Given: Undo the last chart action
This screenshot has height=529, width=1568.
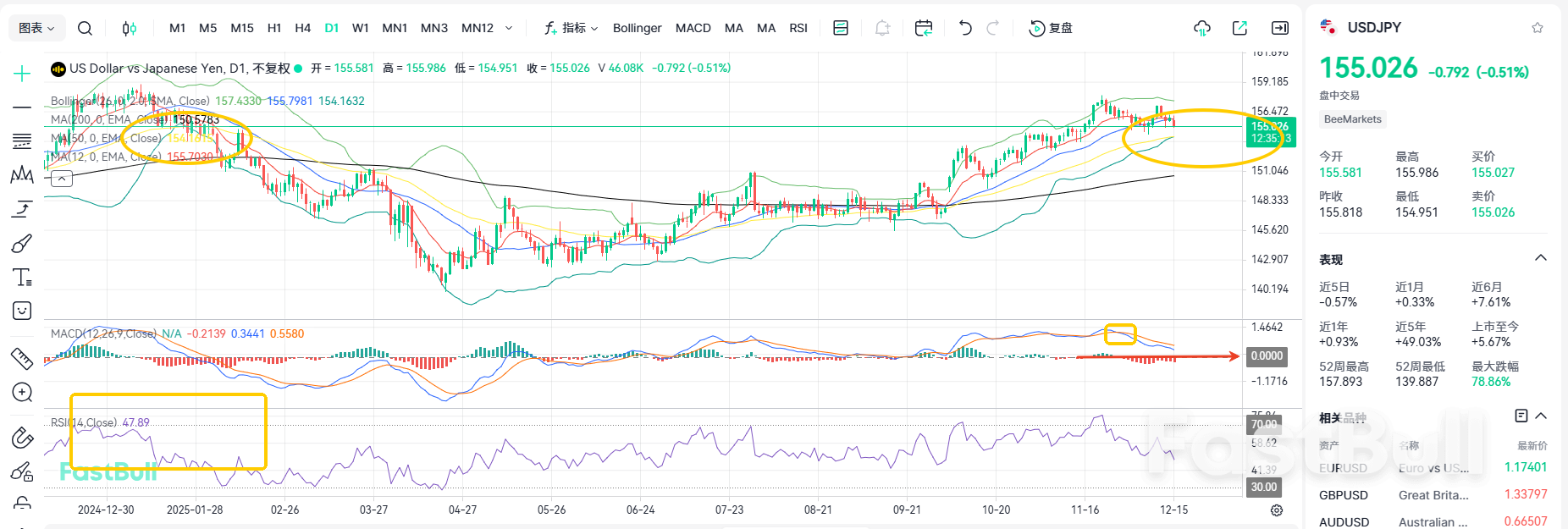Looking at the screenshot, I should click(x=965, y=28).
